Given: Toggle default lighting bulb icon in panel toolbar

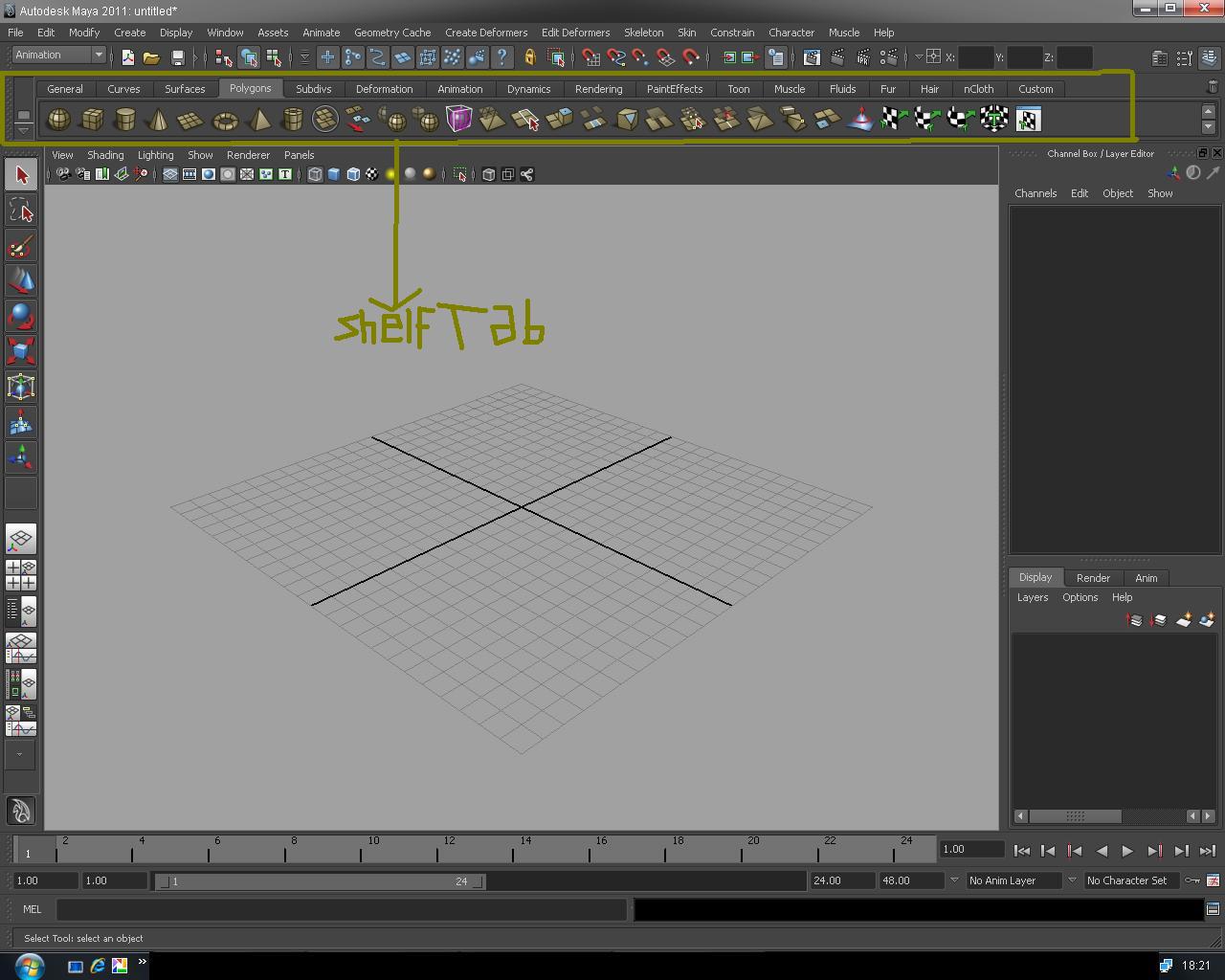Looking at the screenshot, I should tap(389, 174).
